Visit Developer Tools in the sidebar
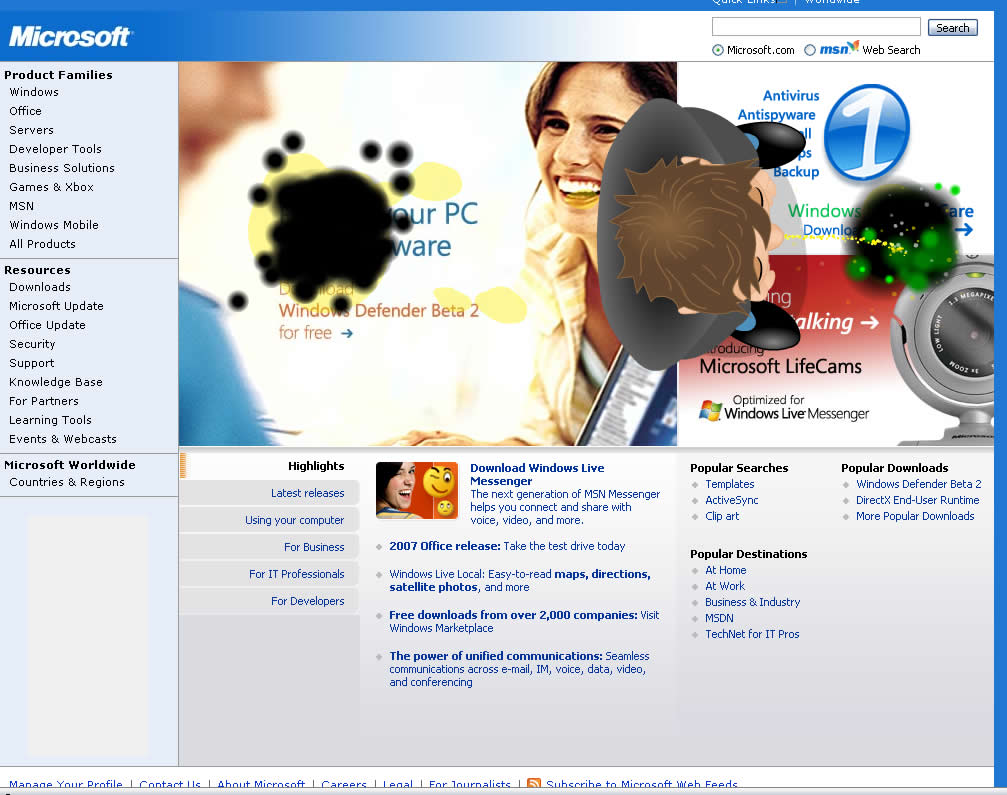The height and width of the screenshot is (795, 1007). [x=55, y=149]
